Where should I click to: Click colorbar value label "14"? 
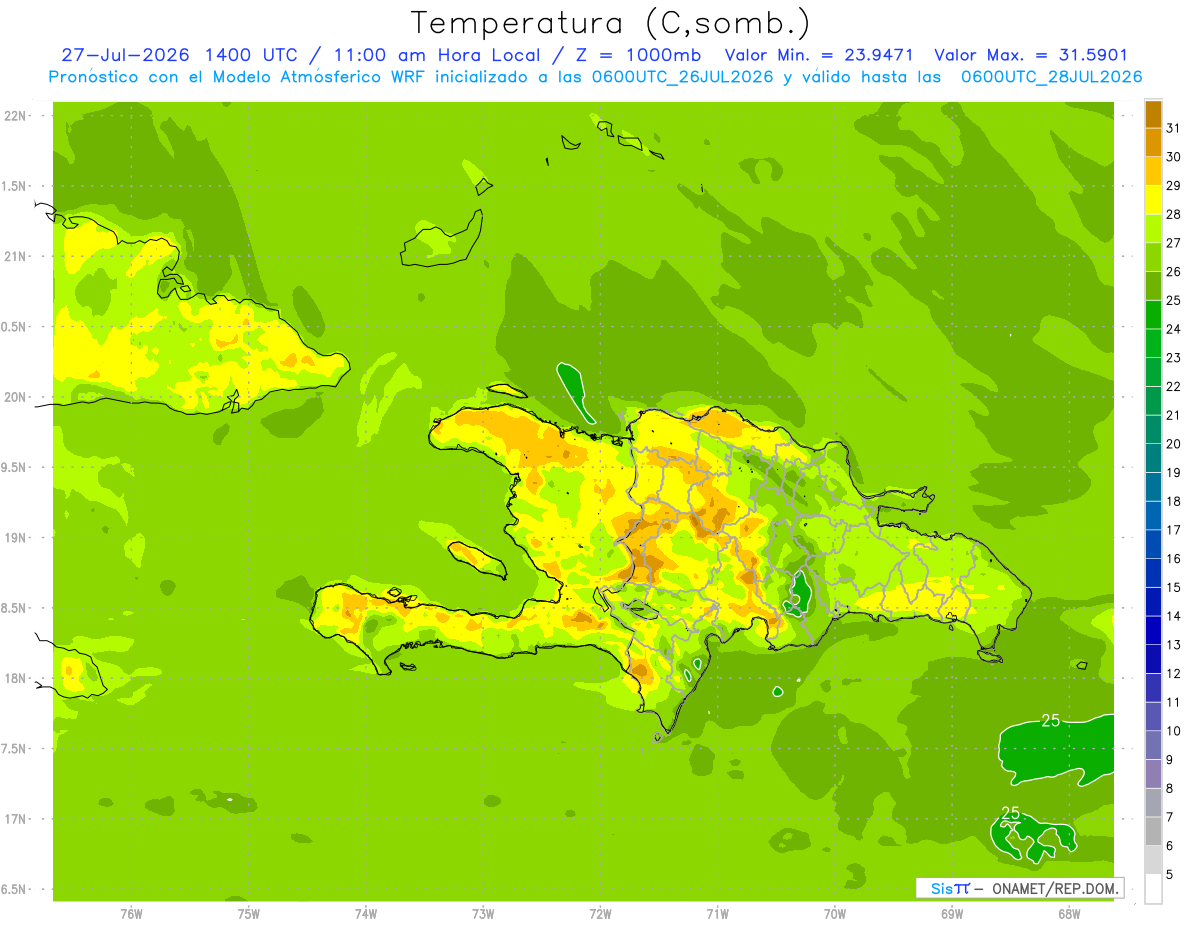point(1174,616)
